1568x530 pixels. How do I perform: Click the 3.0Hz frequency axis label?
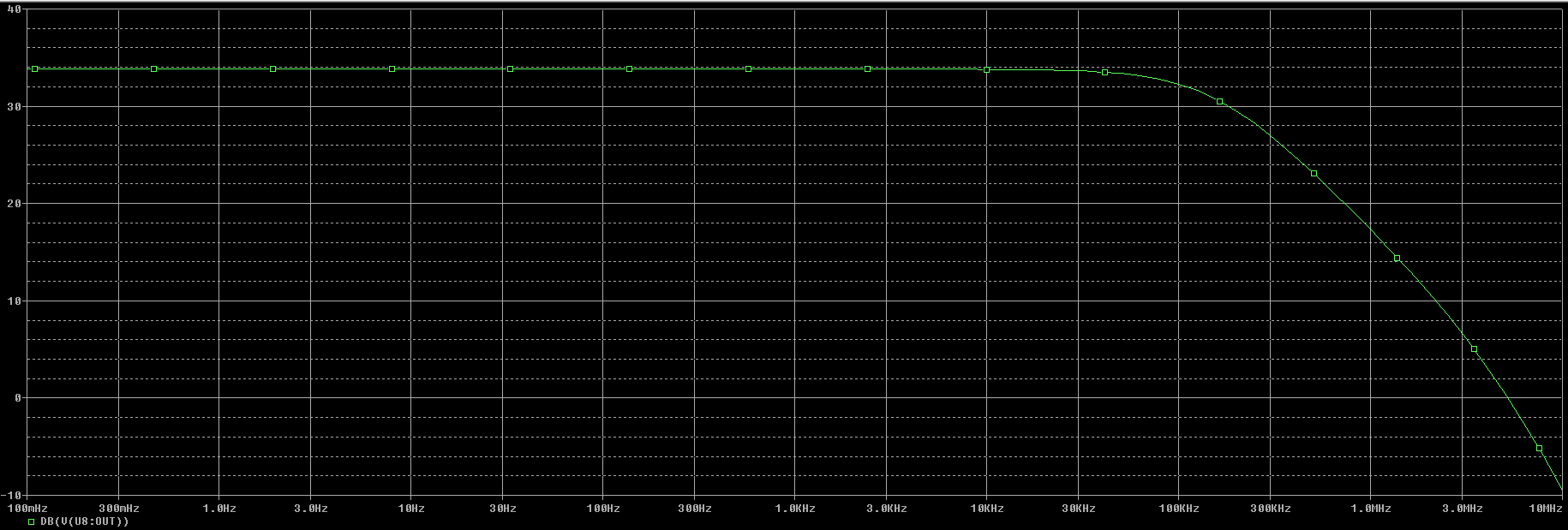(x=311, y=509)
